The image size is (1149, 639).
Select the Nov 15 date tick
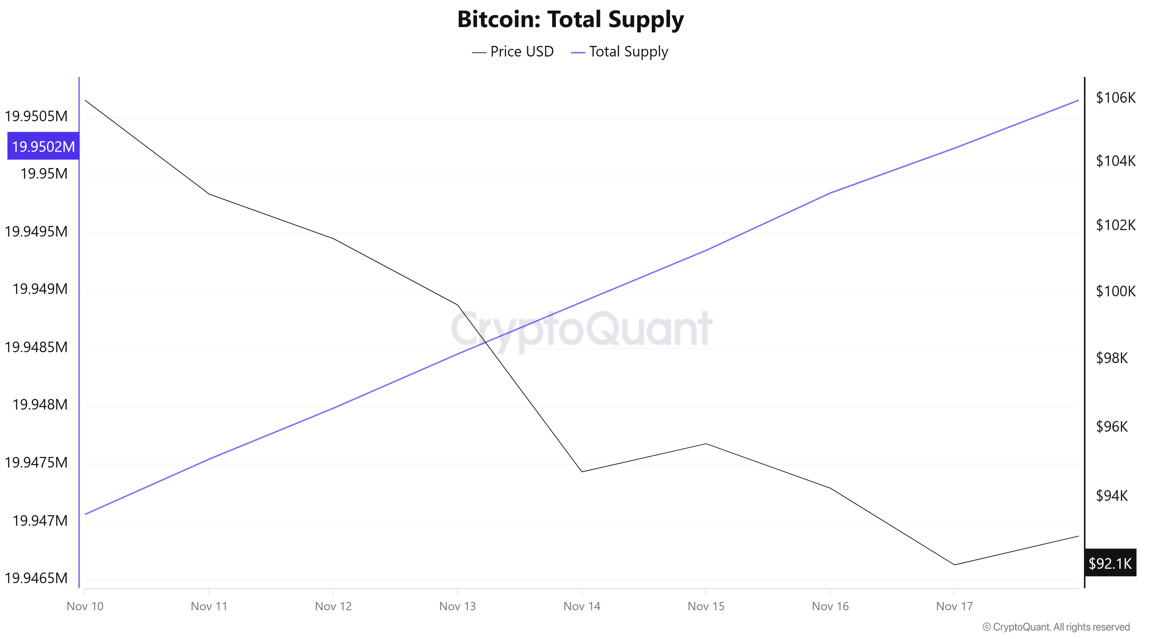(705, 606)
